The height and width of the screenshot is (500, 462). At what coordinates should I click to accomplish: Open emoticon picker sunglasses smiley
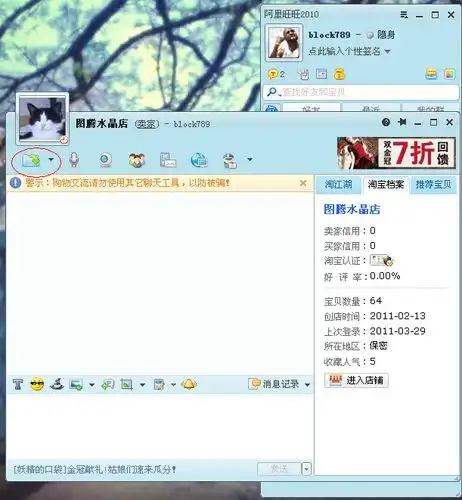click(x=37, y=384)
